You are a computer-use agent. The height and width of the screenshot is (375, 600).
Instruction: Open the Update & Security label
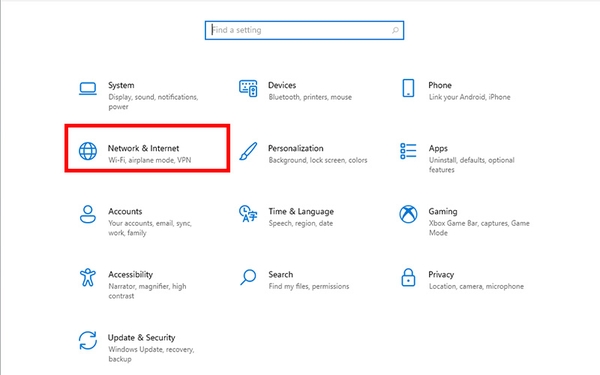[141, 338]
